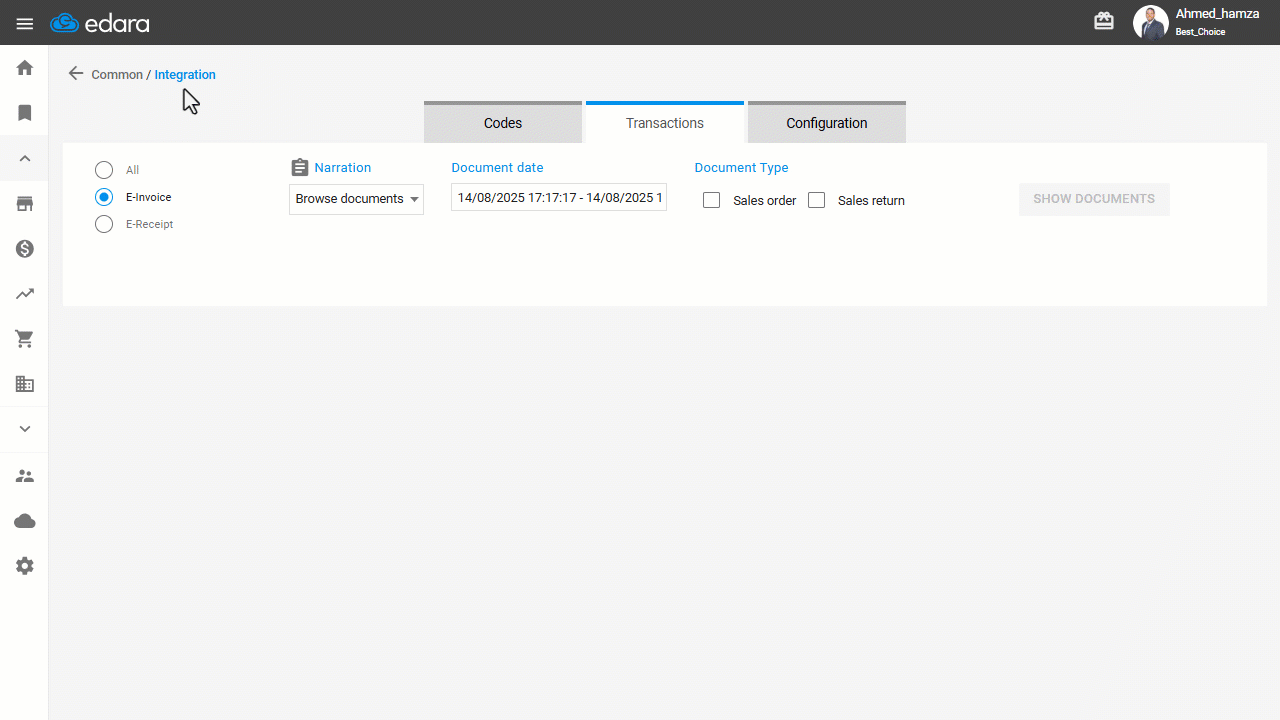Select the Transactions tab
The width and height of the screenshot is (1280, 720).
tap(665, 123)
